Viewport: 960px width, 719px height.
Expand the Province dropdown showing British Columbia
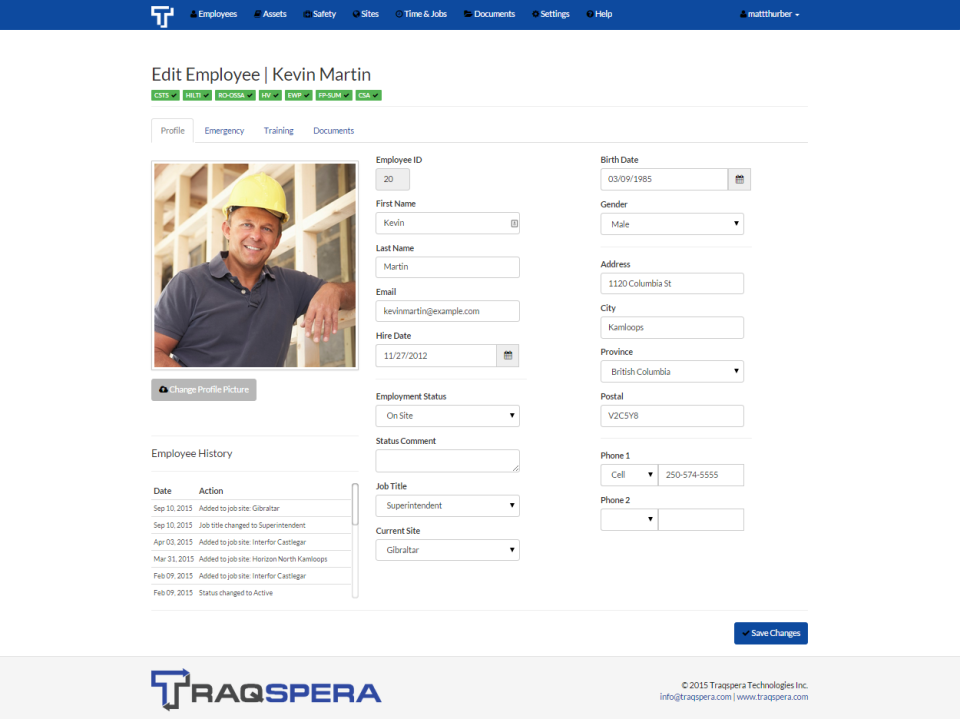[x=672, y=371]
